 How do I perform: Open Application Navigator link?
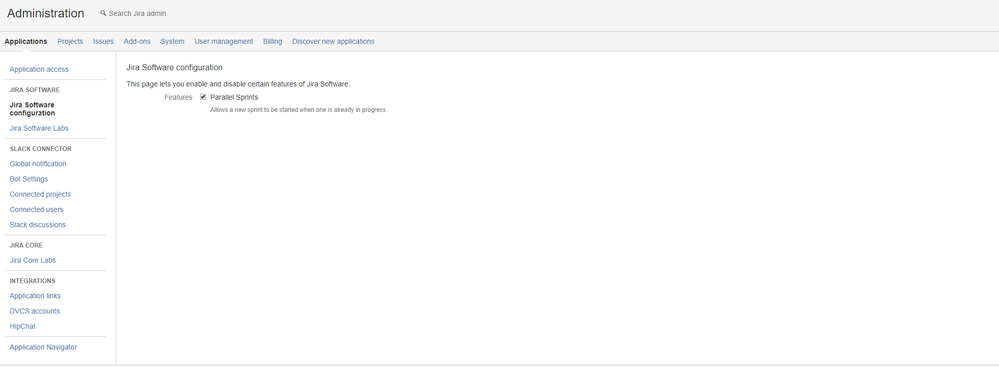tap(43, 347)
